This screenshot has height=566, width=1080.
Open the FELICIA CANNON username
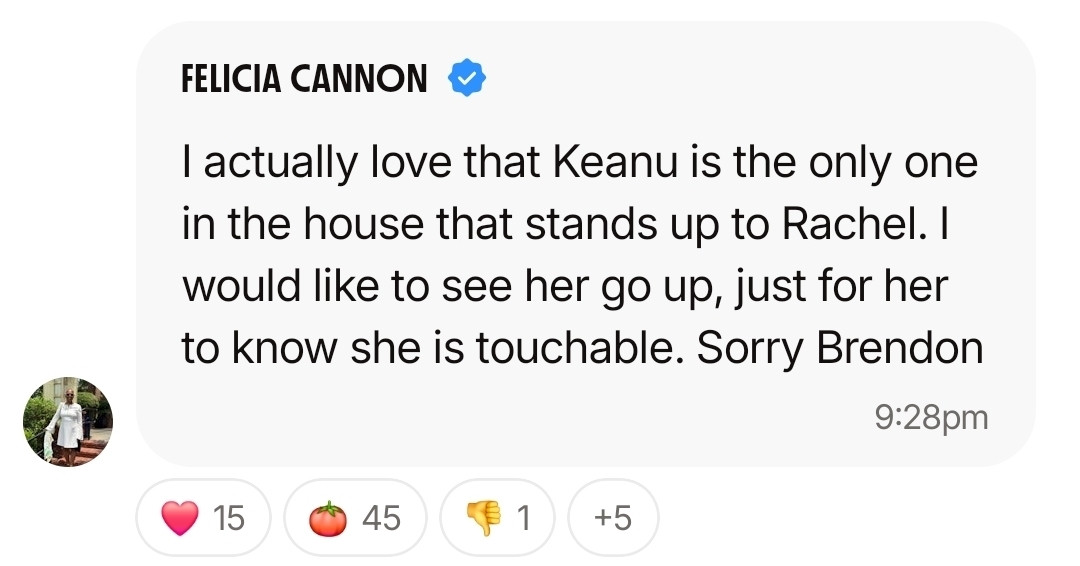304,78
